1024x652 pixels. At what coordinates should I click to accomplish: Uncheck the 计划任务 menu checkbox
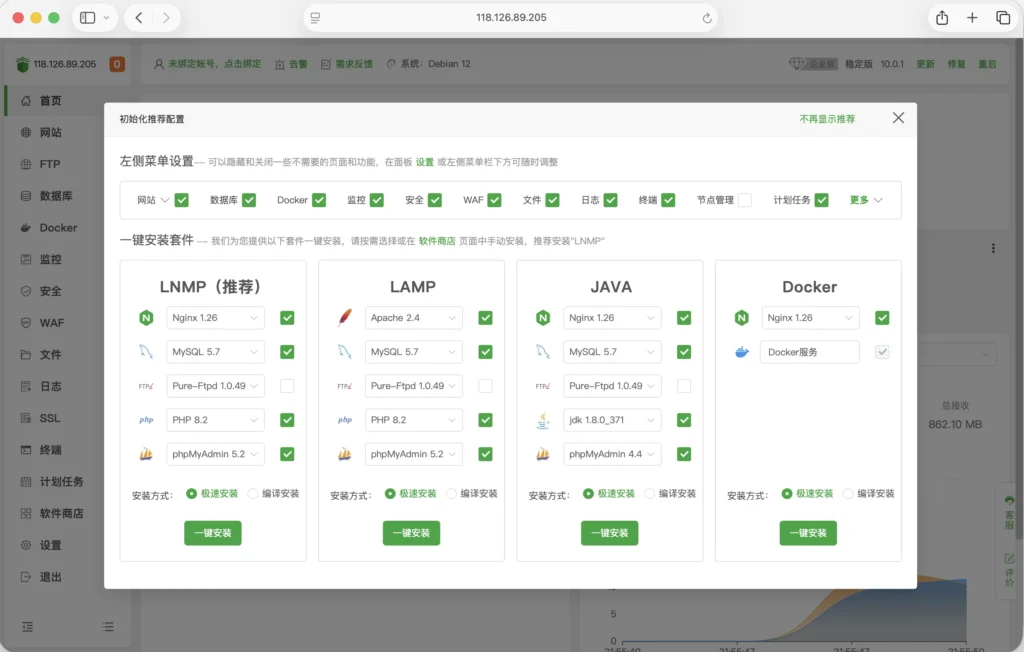coord(822,200)
